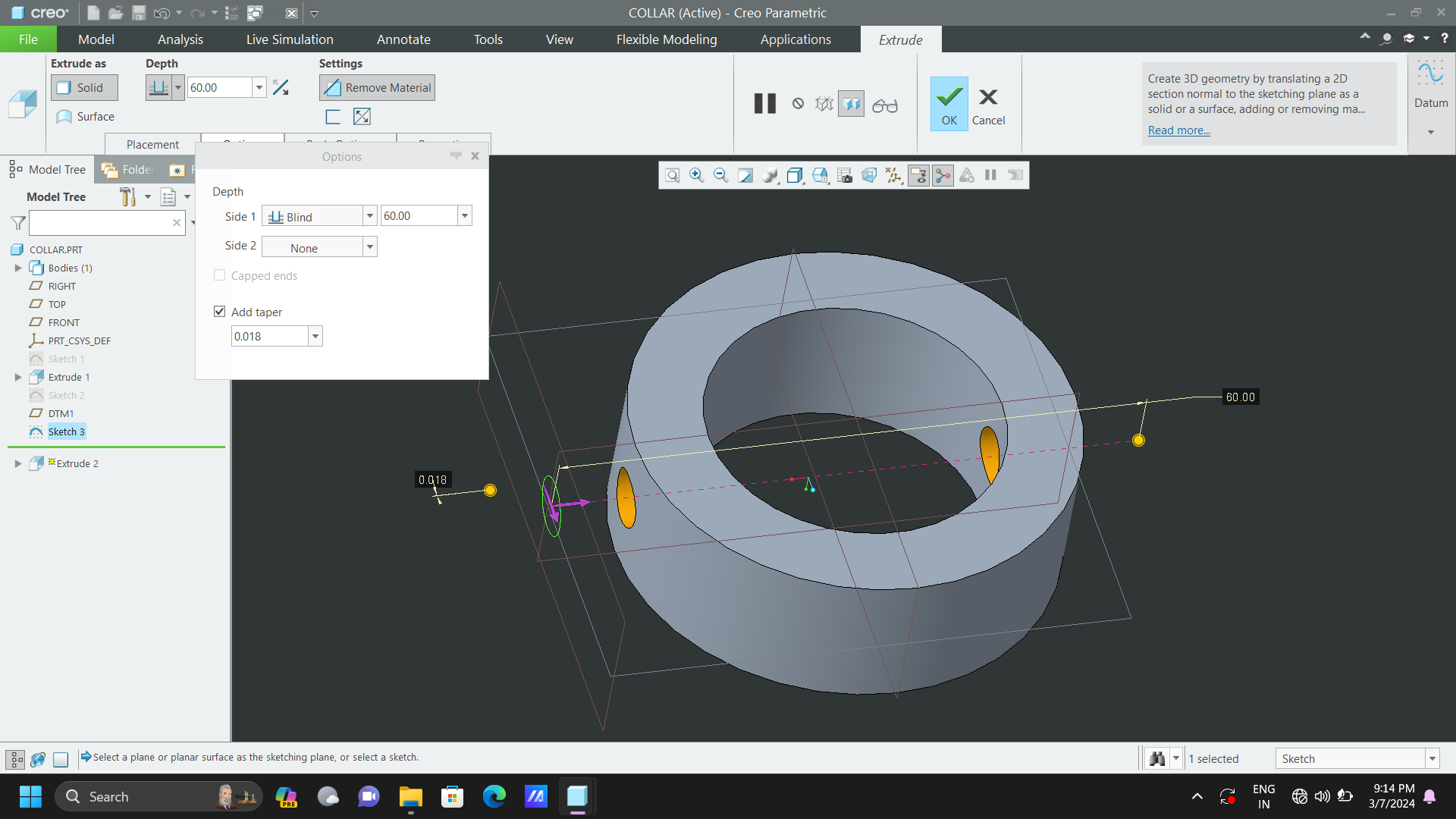This screenshot has width=1456, height=819.
Task: Toggle Remove Material setting
Action: 377,88
